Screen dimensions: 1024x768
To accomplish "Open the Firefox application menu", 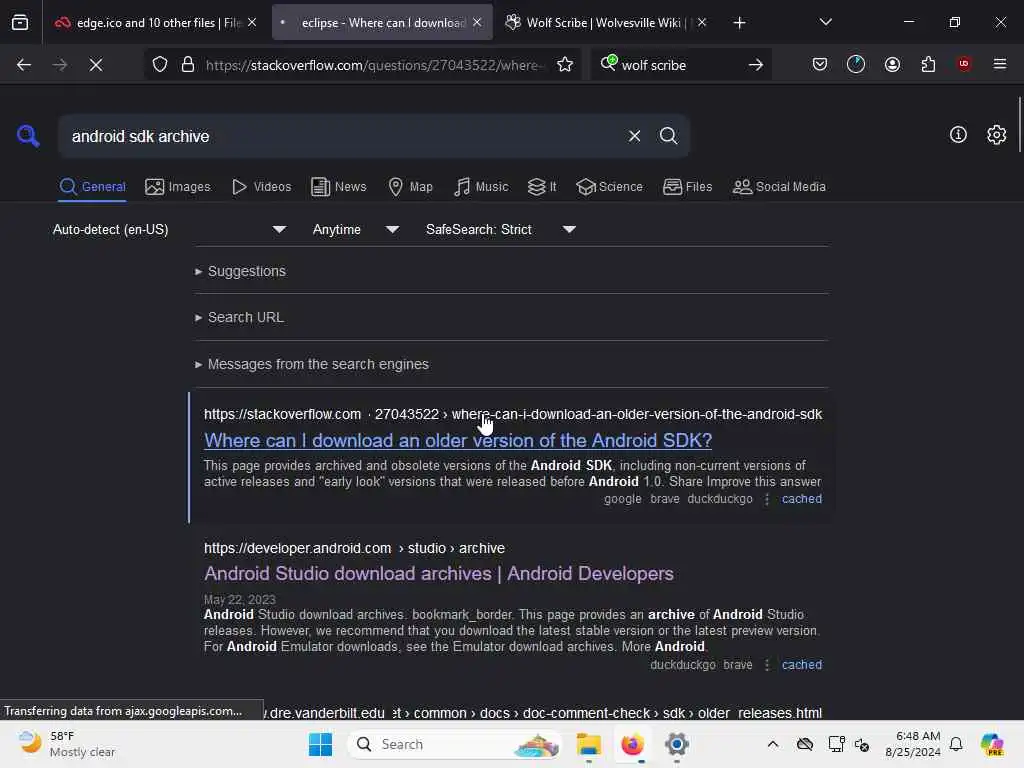I will (1000, 64).
